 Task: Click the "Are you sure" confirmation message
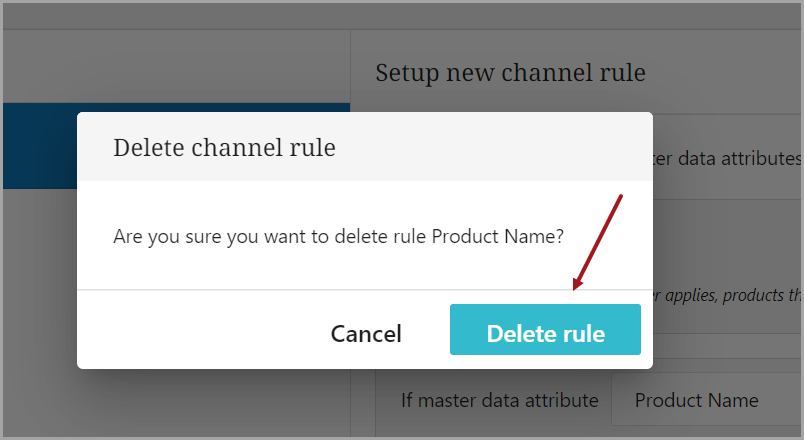(x=338, y=237)
